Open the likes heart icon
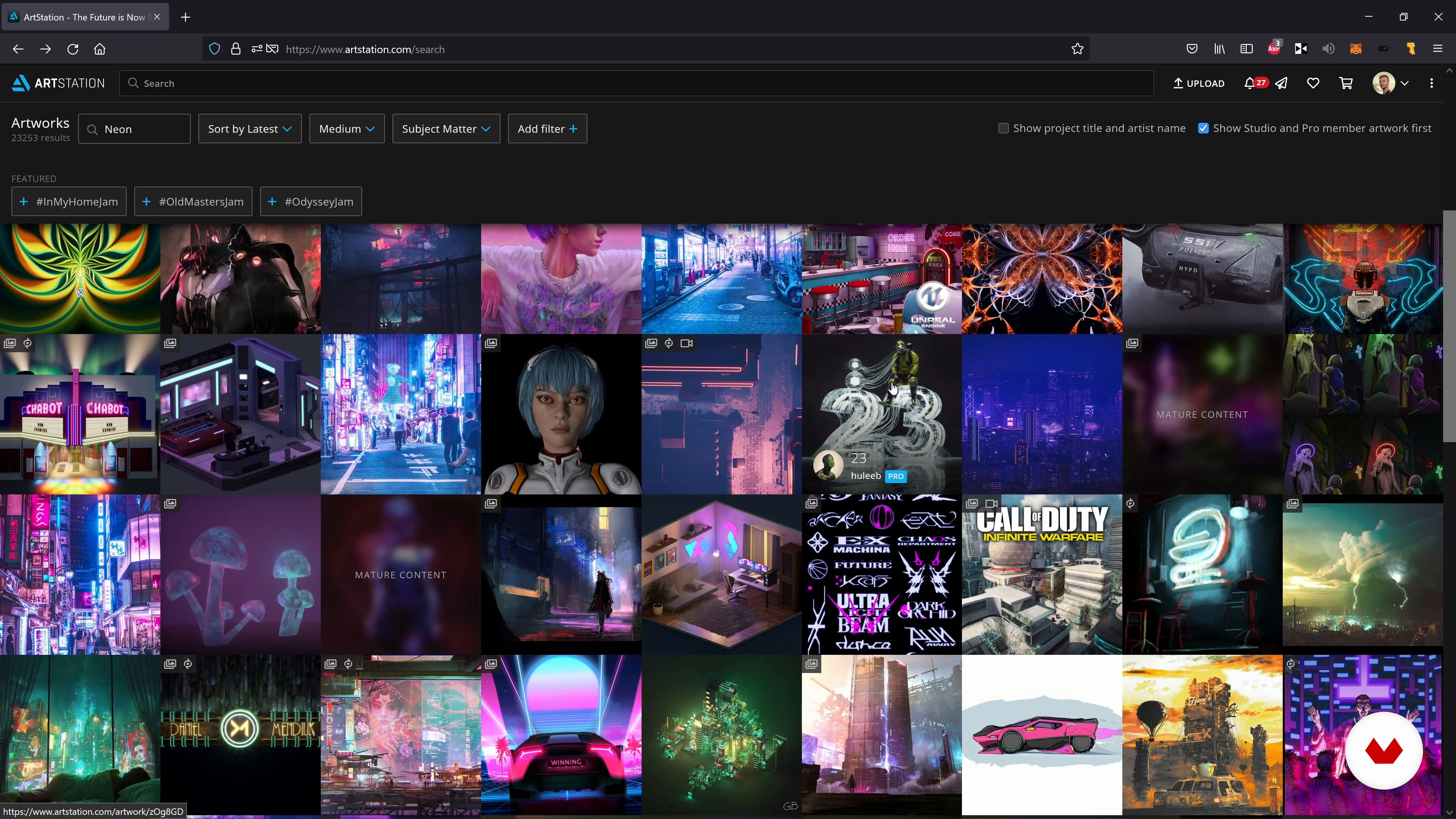 (x=1313, y=83)
